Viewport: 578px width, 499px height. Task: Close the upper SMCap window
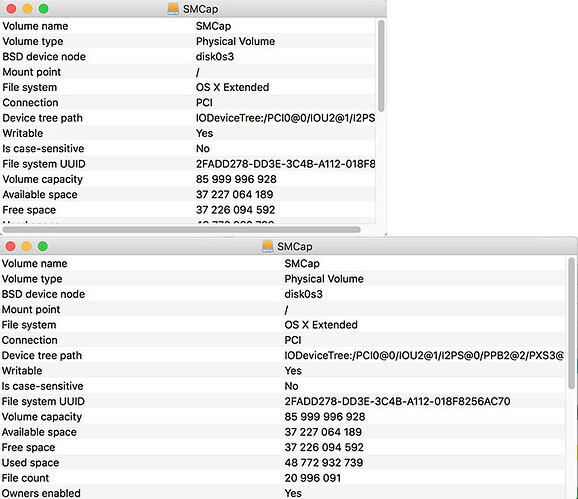click(11, 9)
